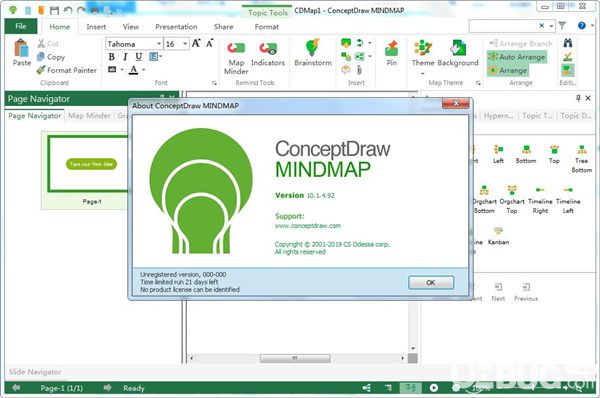The image size is (600, 398).
Task: Expand the Font group dialog launcher
Action: (214, 83)
